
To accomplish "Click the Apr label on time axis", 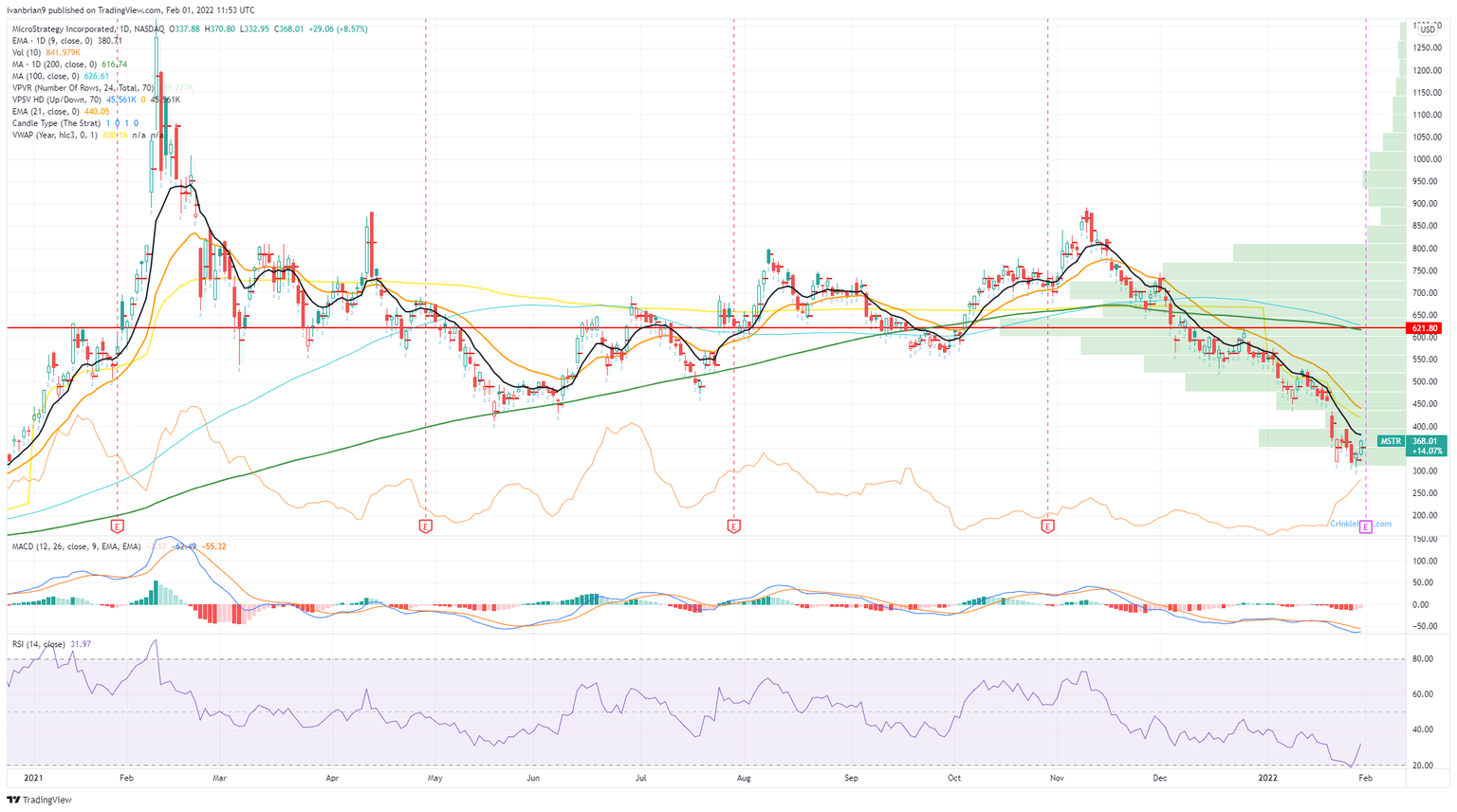I will 332,778.
